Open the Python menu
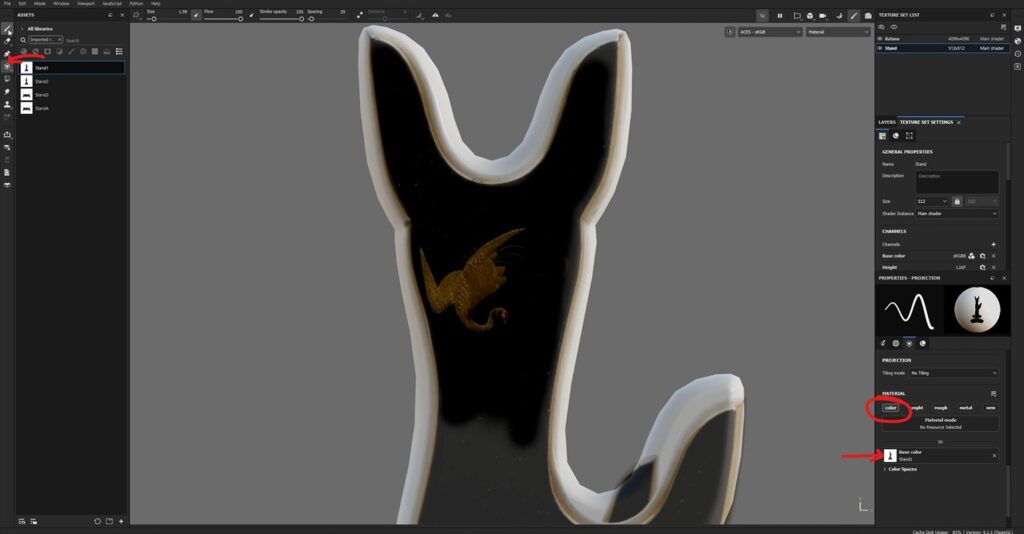The image size is (1024, 534). [x=136, y=3]
